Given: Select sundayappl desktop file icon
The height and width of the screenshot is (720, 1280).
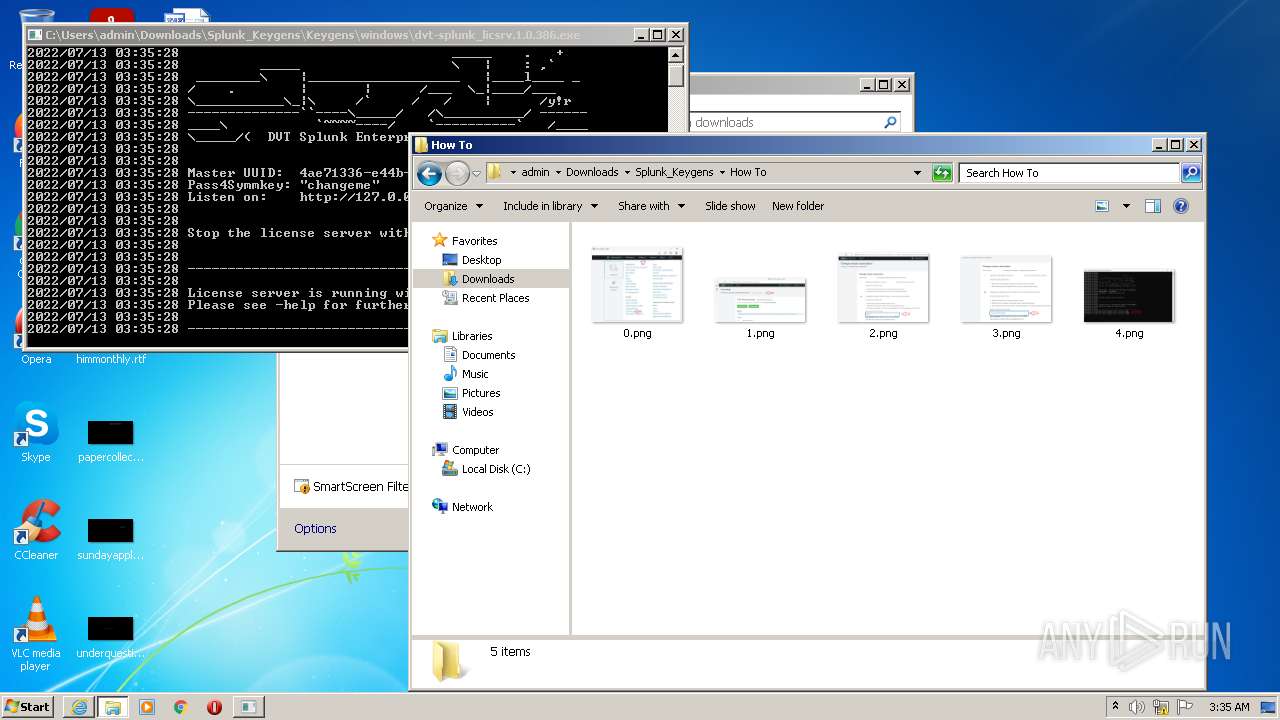Looking at the screenshot, I should pos(111,538).
